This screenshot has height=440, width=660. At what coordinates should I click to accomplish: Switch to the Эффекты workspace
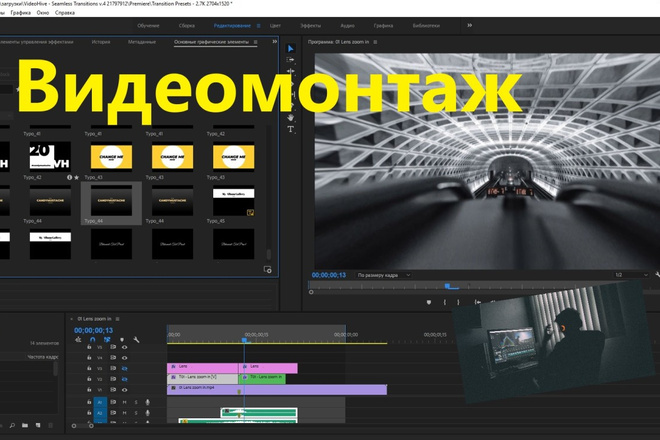tap(310, 26)
